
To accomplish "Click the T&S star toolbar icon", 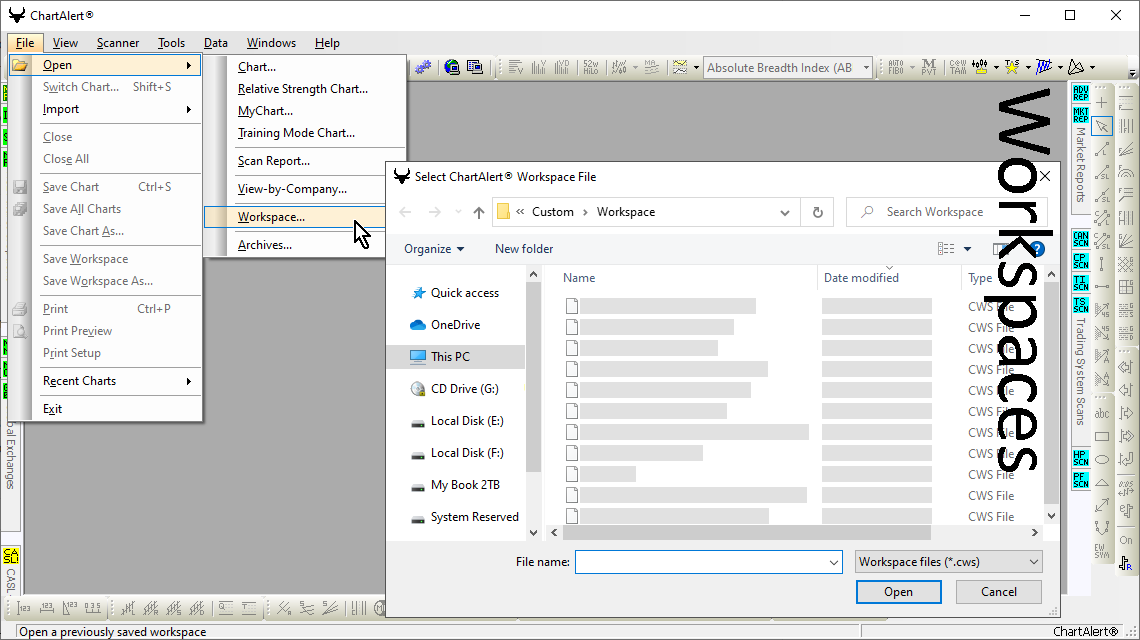I will tap(1011, 68).
